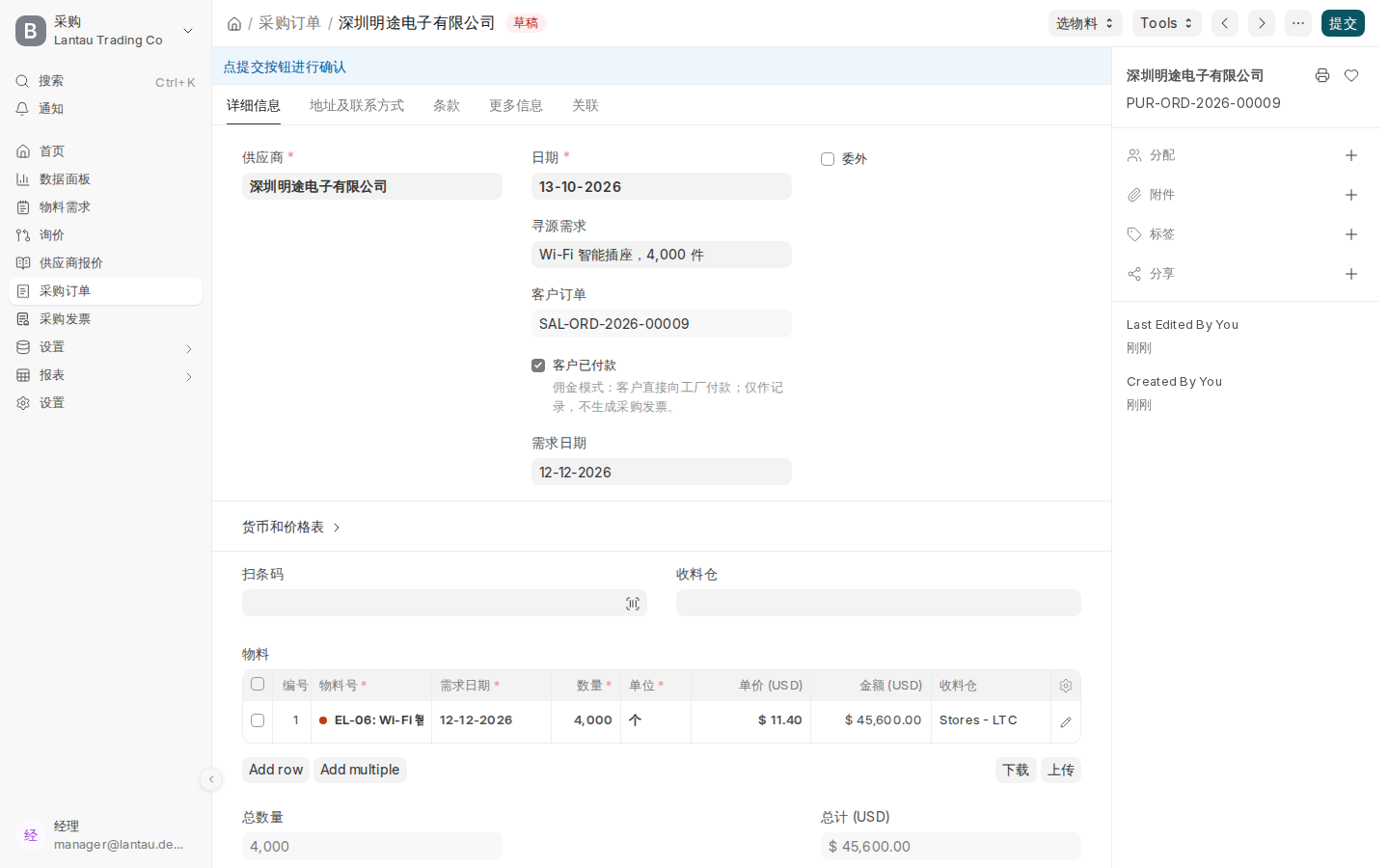Switch to the 地址及联系方式 tab
This screenshot has height=868, width=1389.
point(357,106)
